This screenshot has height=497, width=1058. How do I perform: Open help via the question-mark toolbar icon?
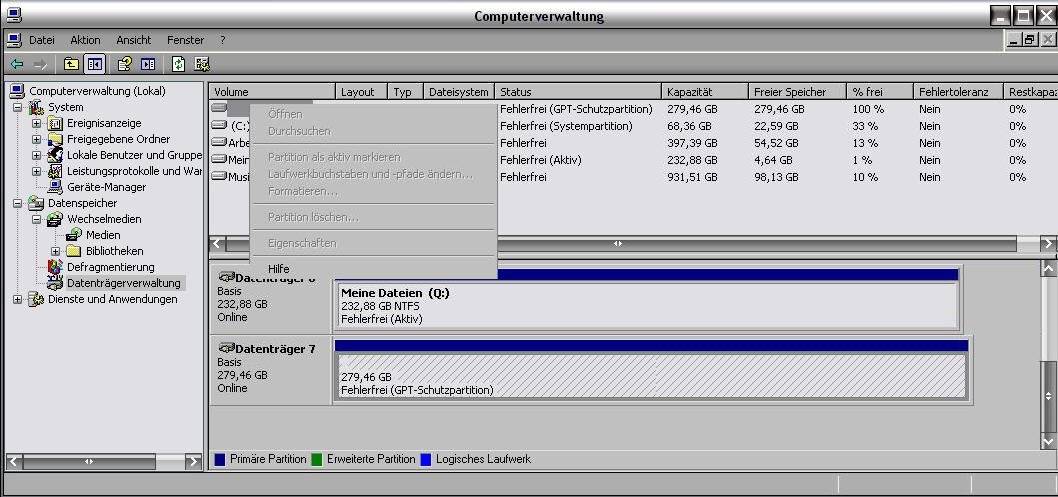click(x=124, y=64)
